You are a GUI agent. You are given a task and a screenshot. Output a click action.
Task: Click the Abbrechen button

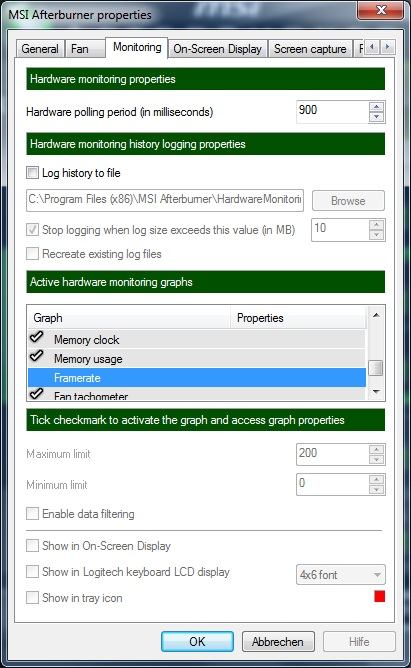click(278, 641)
